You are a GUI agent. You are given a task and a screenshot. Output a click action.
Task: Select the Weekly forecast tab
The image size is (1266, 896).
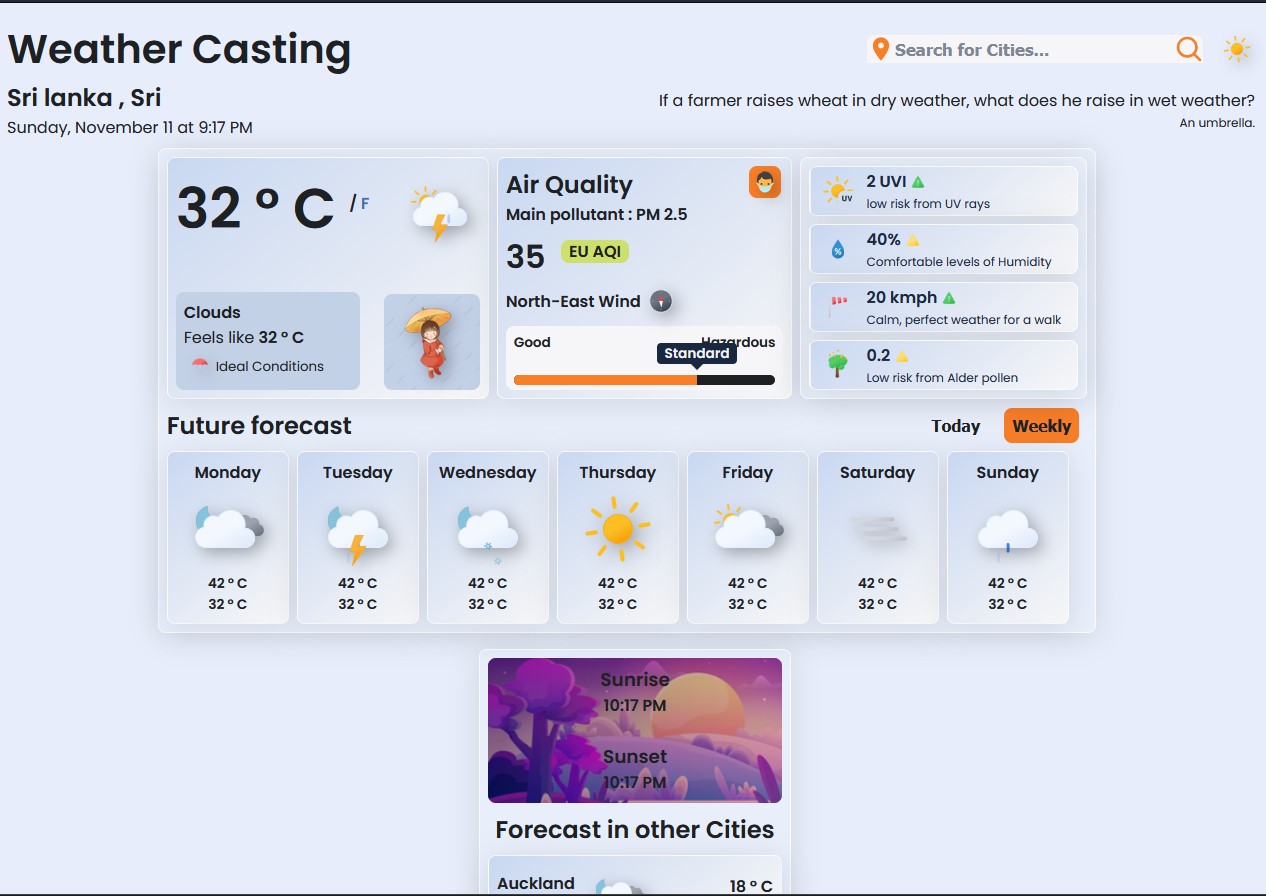pos(1041,426)
